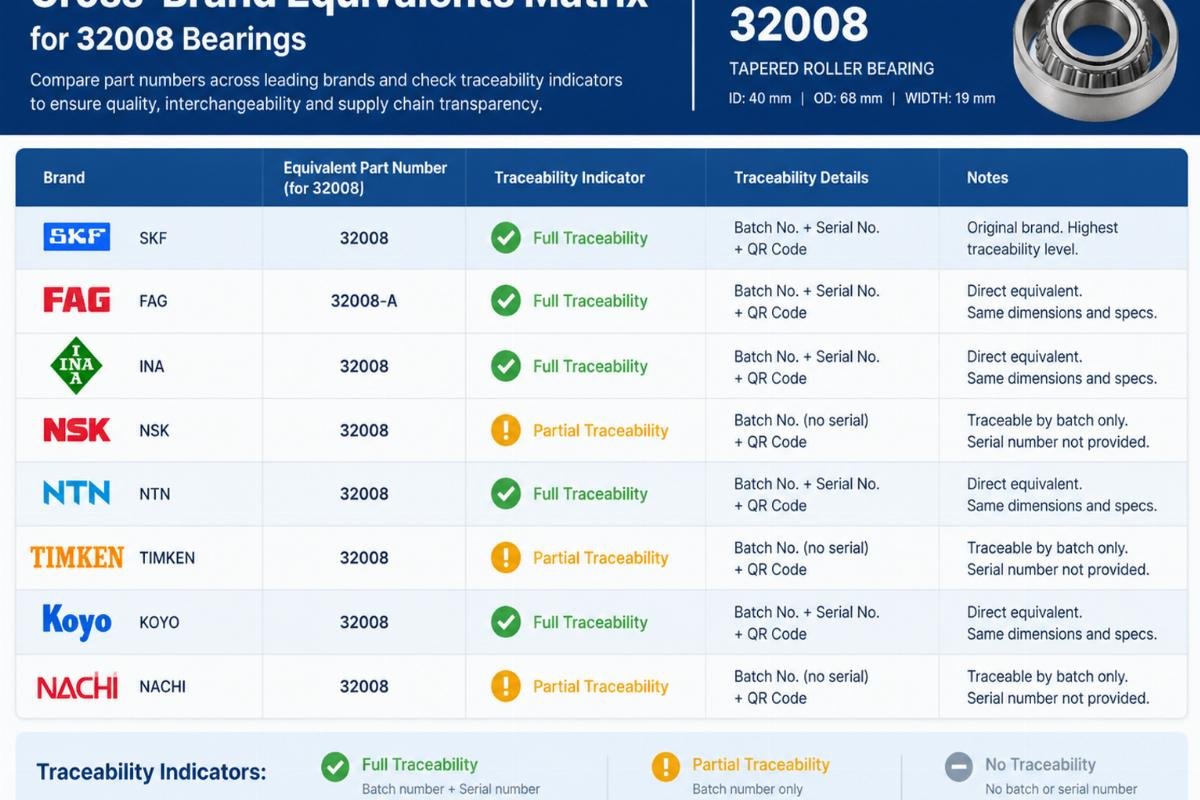The width and height of the screenshot is (1200, 800).
Task: Click SKF note 'Original brand. Highest traceability level.'
Action: tap(1042, 238)
